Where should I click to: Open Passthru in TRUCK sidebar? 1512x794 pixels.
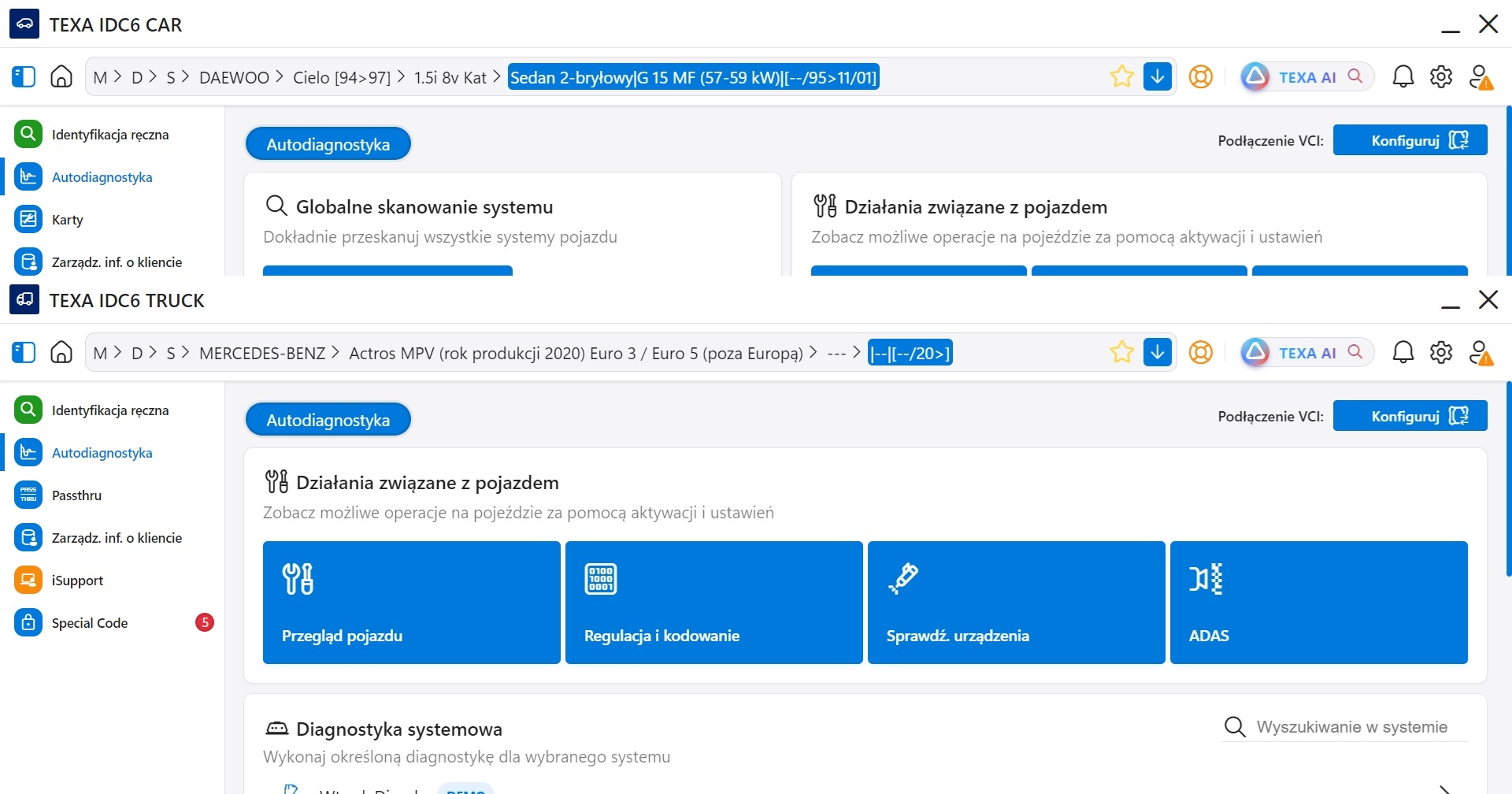click(x=110, y=495)
